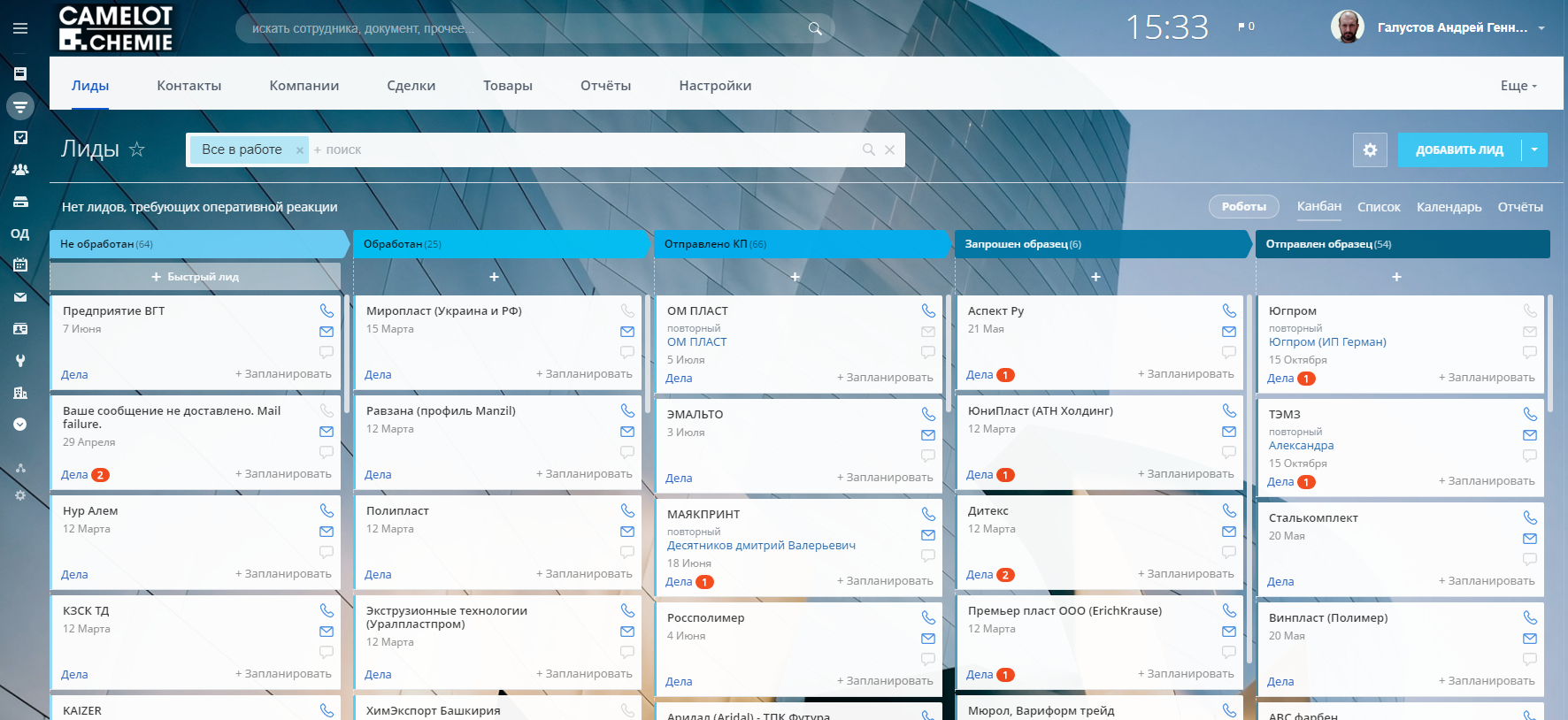Add a lead in the Обработан column
Screen dimensions: 1568x720
pos(495,277)
